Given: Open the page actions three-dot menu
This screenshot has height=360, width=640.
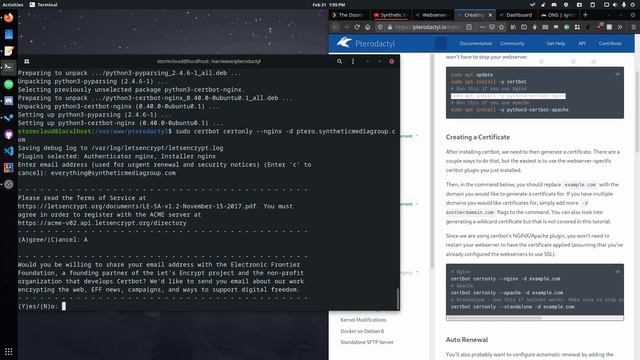Looking at the screenshot, I should pos(482,27).
